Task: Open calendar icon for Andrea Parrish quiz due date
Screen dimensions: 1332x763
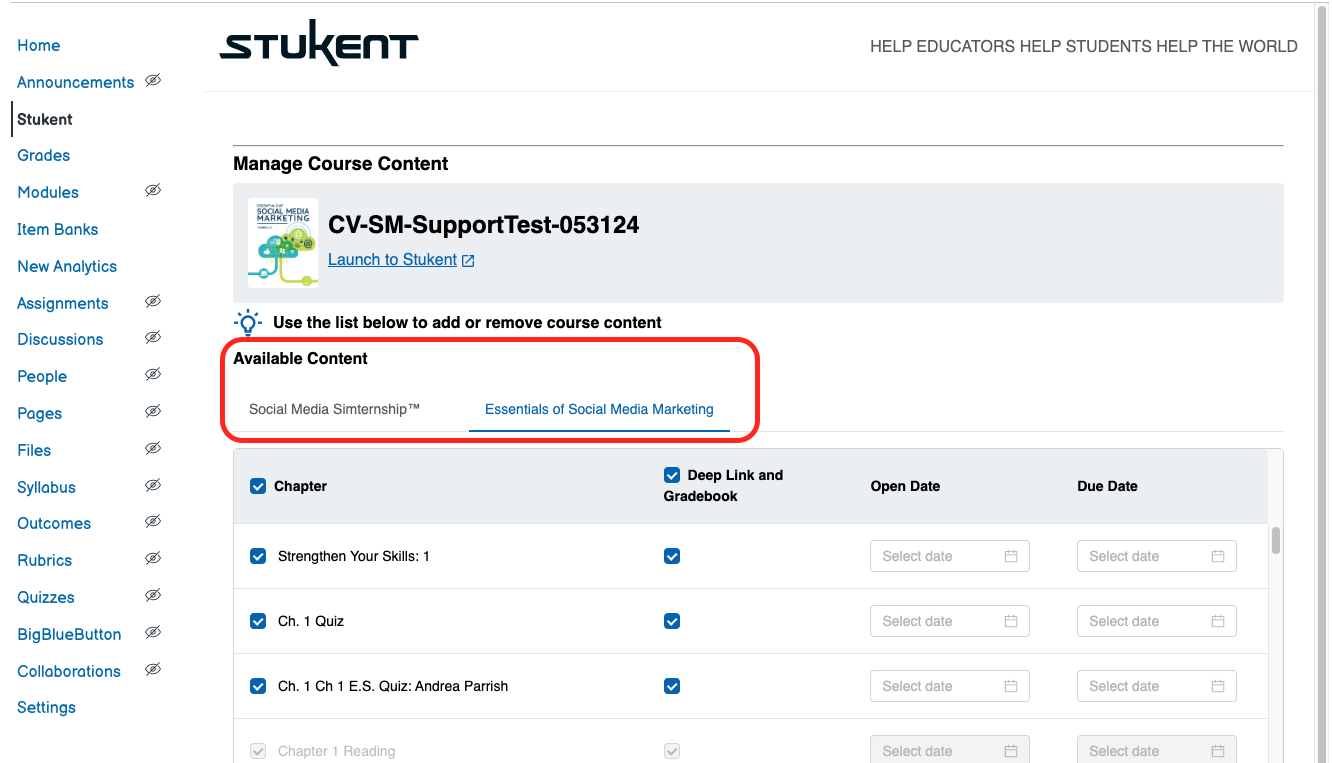Action: pyautogui.click(x=1217, y=686)
